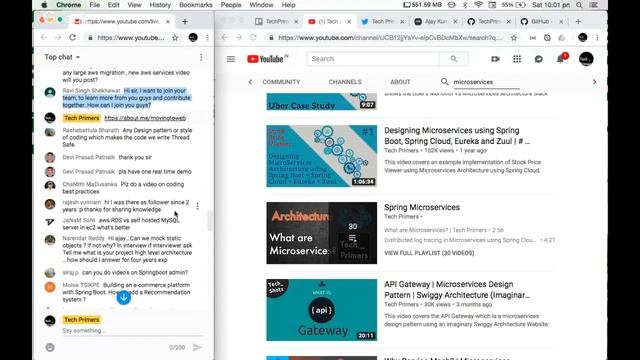Click the magnifier button beside the Search box
The width and height of the screenshot is (640, 360).
click(x=453, y=59)
